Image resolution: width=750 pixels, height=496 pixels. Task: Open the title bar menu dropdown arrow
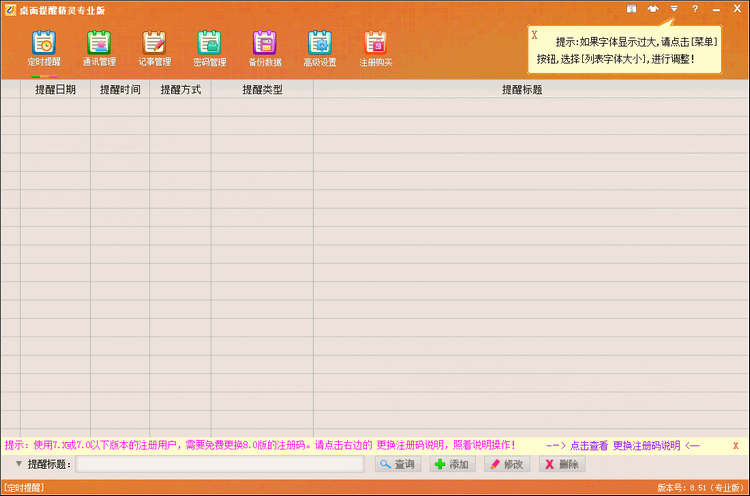[674, 9]
